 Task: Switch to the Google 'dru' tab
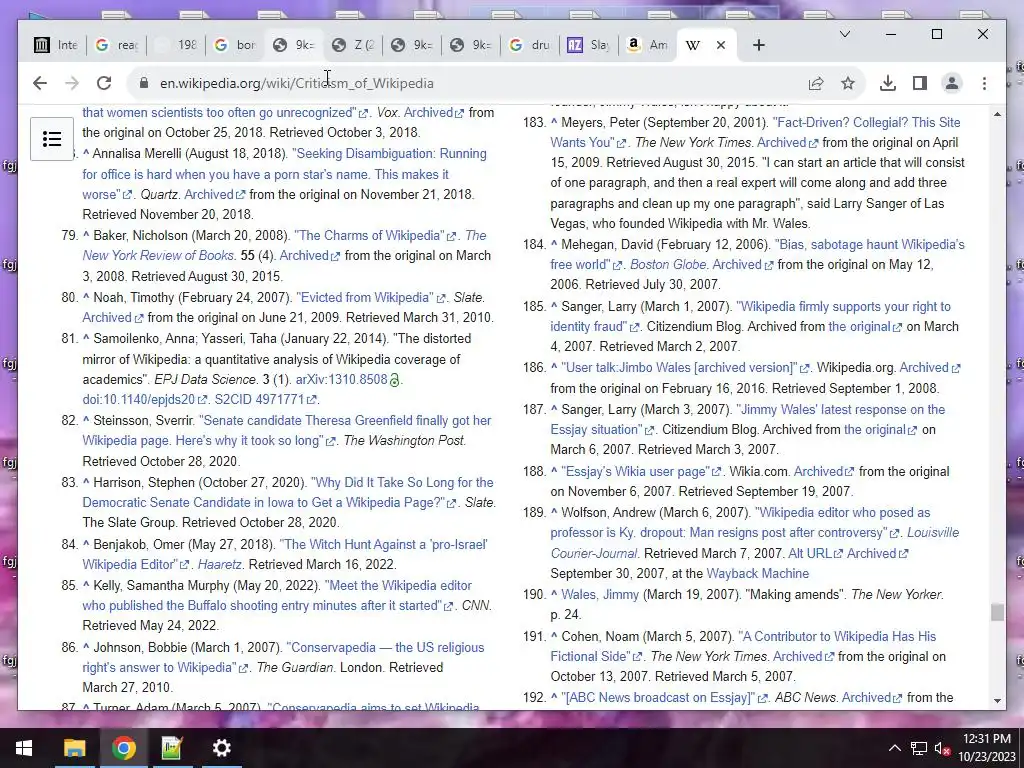point(530,45)
